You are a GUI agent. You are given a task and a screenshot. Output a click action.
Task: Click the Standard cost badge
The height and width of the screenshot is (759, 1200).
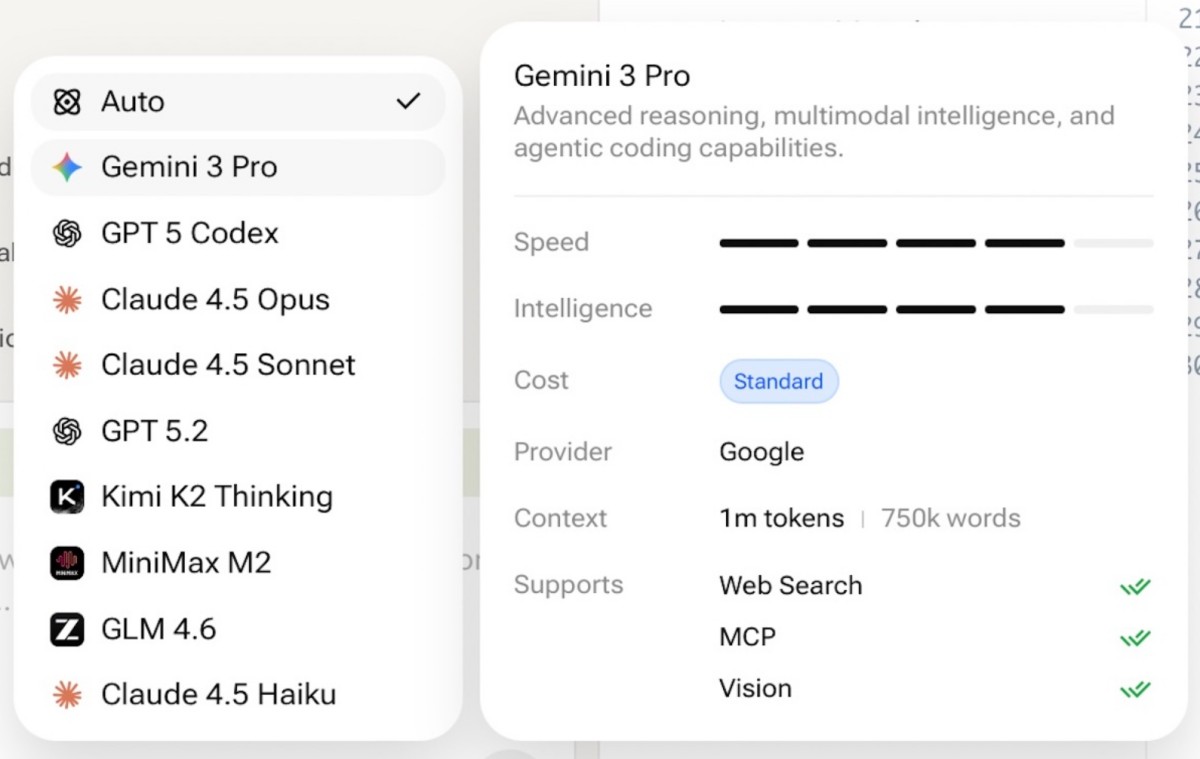(778, 381)
